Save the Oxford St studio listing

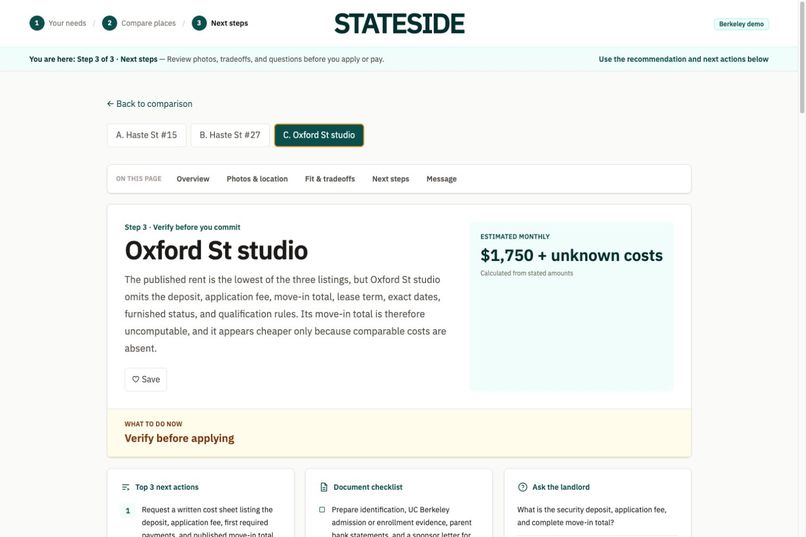pyautogui.click(x=145, y=379)
